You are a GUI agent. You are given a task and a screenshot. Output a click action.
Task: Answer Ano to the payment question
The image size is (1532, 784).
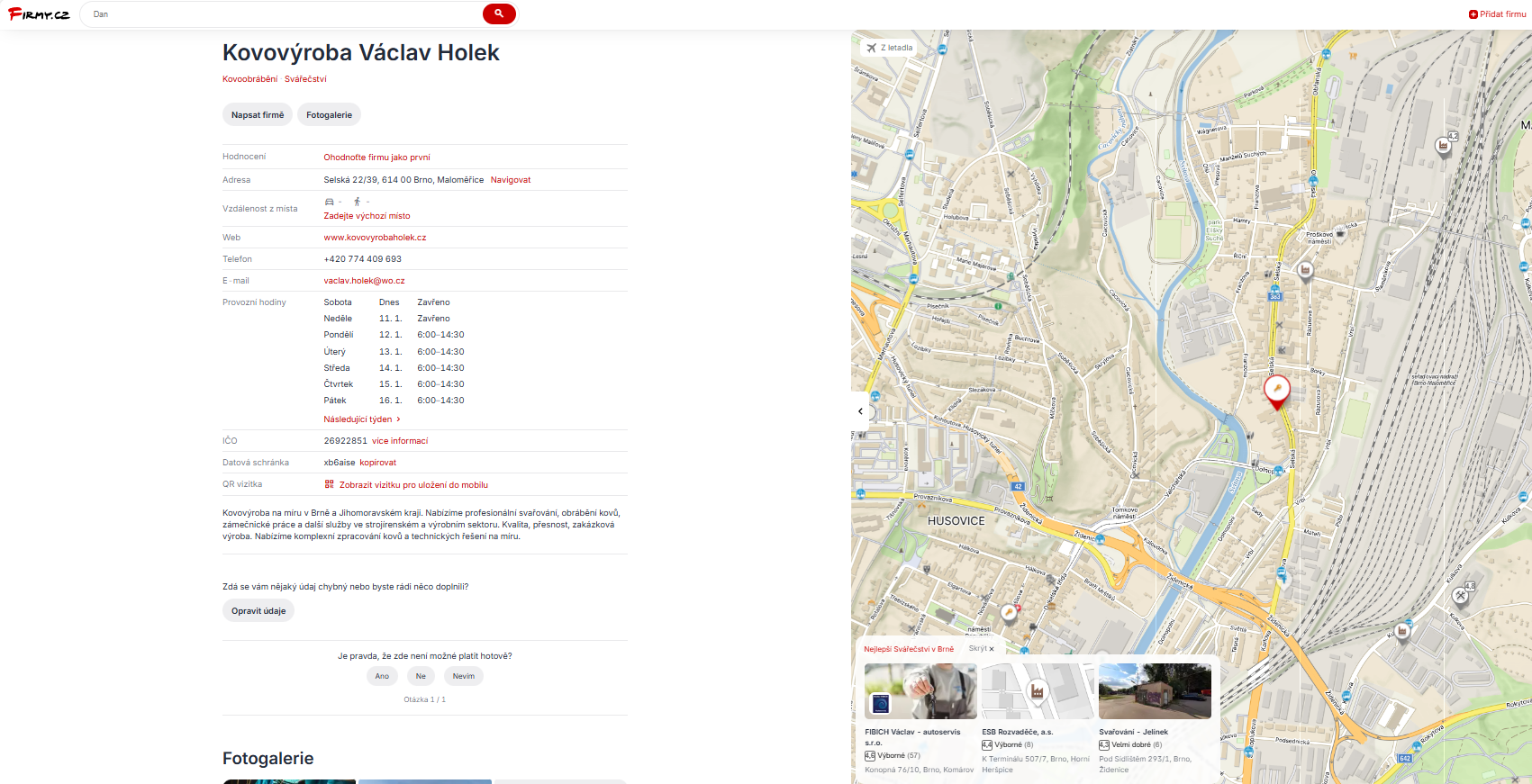click(382, 676)
